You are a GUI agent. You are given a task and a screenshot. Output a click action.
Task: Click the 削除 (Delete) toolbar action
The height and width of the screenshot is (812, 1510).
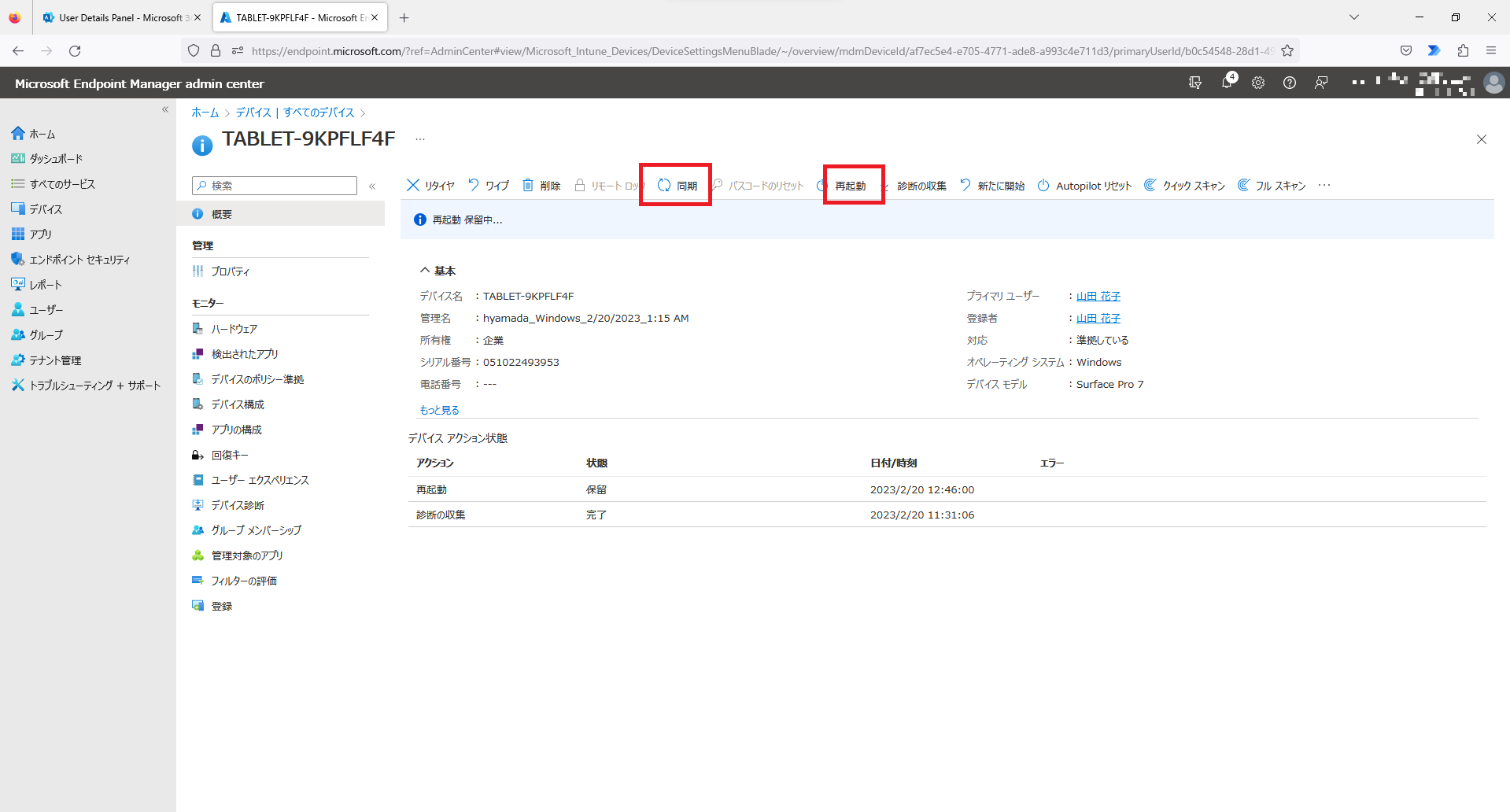(541, 186)
